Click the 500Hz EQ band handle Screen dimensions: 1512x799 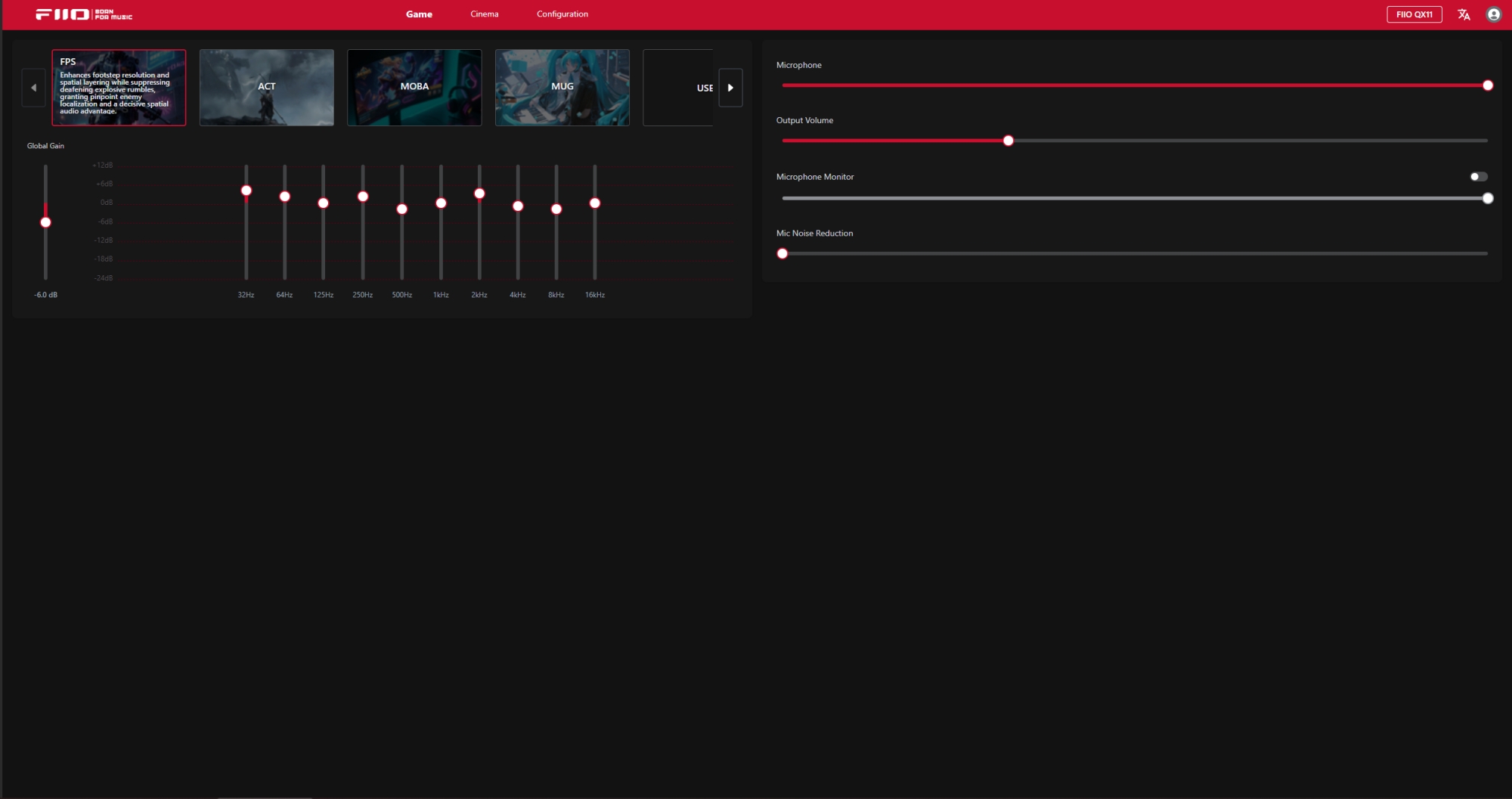(402, 209)
